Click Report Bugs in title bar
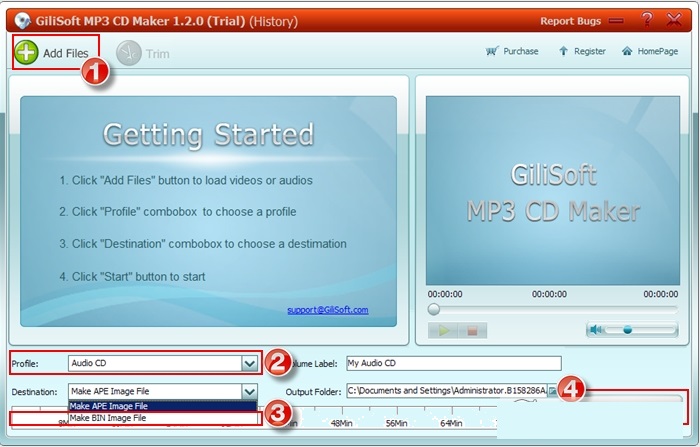The image size is (700, 447). click(x=570, y=21)
